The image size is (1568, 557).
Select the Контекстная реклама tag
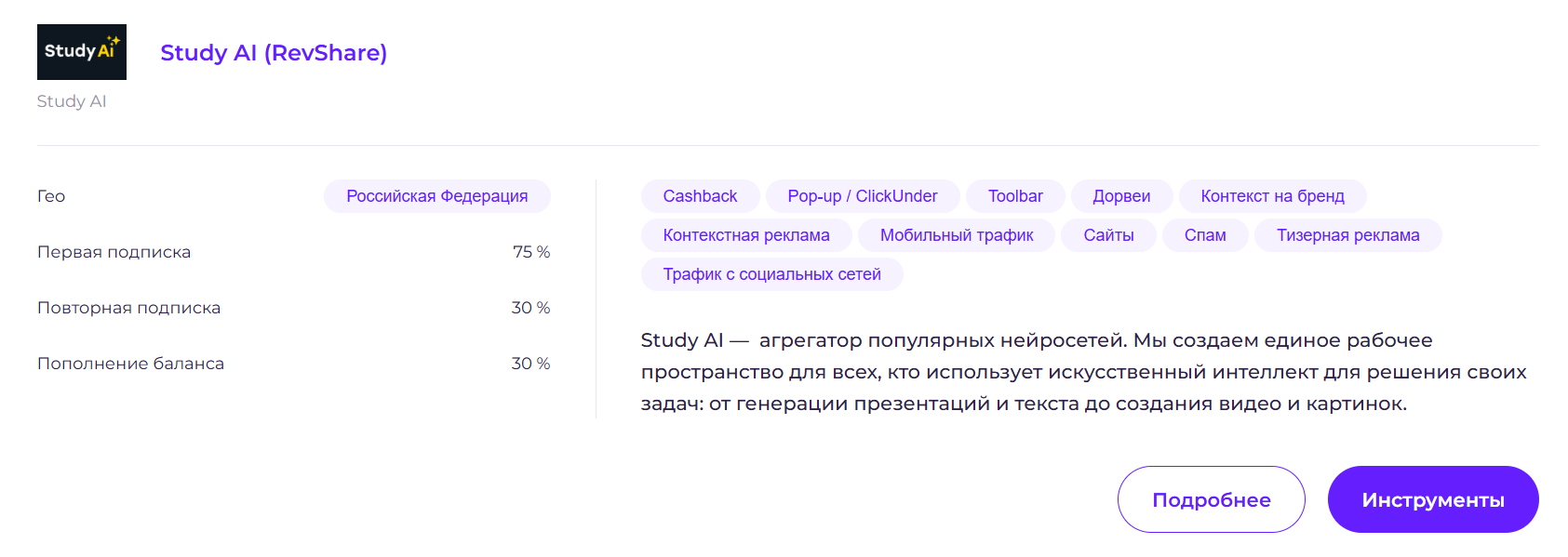click(x=745, y=234)
